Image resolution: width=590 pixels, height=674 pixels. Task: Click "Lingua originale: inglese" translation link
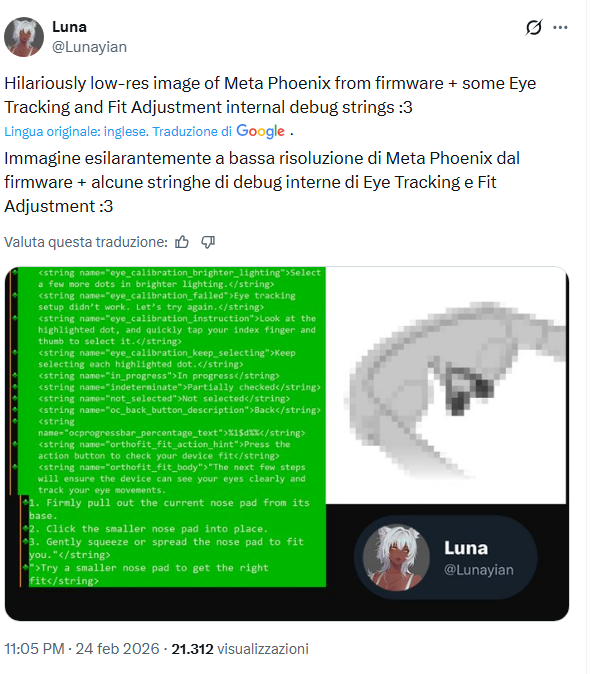coord(76,132)
